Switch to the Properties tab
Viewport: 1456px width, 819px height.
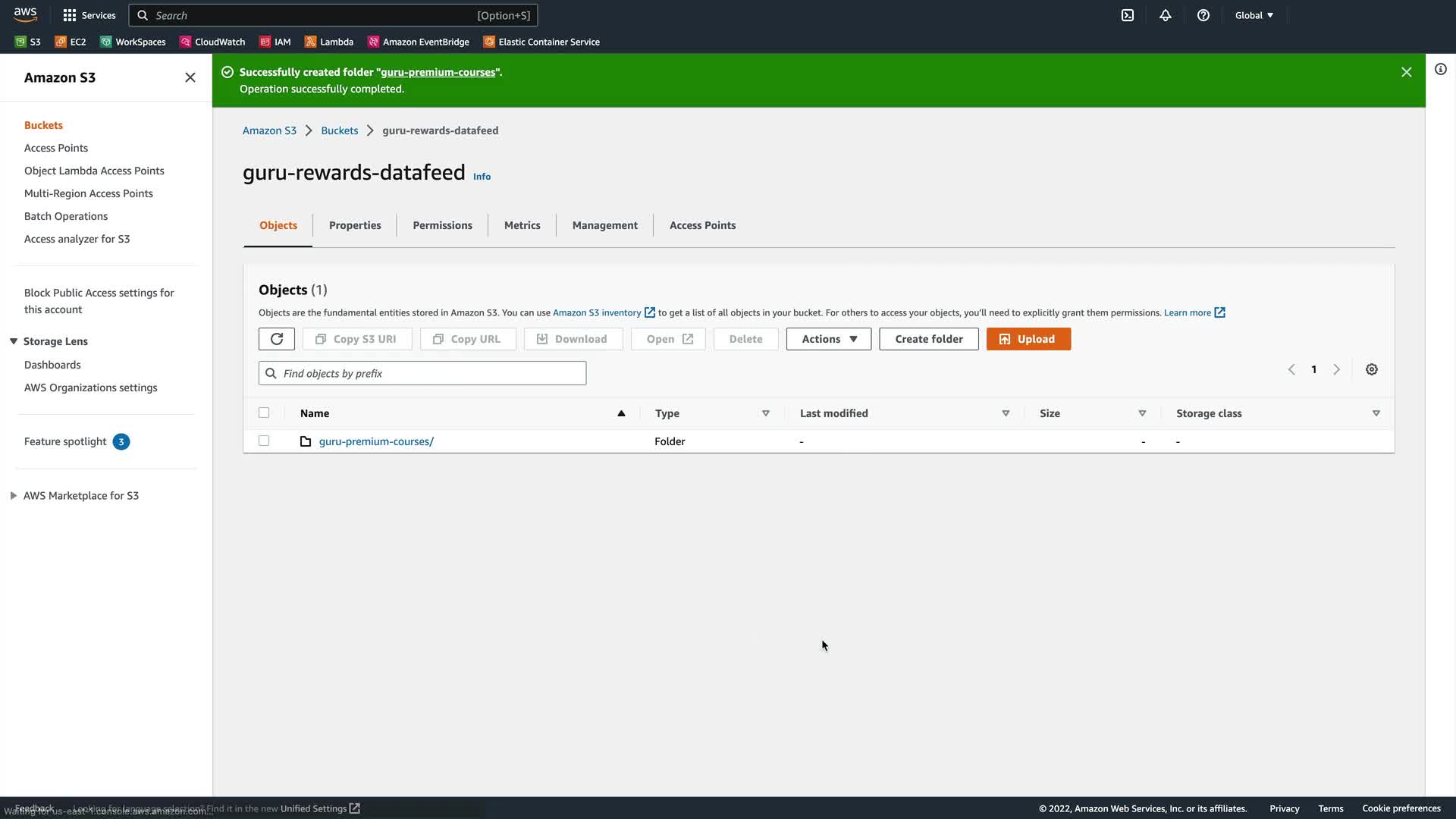pyautogui.click(x=355, y=225)
